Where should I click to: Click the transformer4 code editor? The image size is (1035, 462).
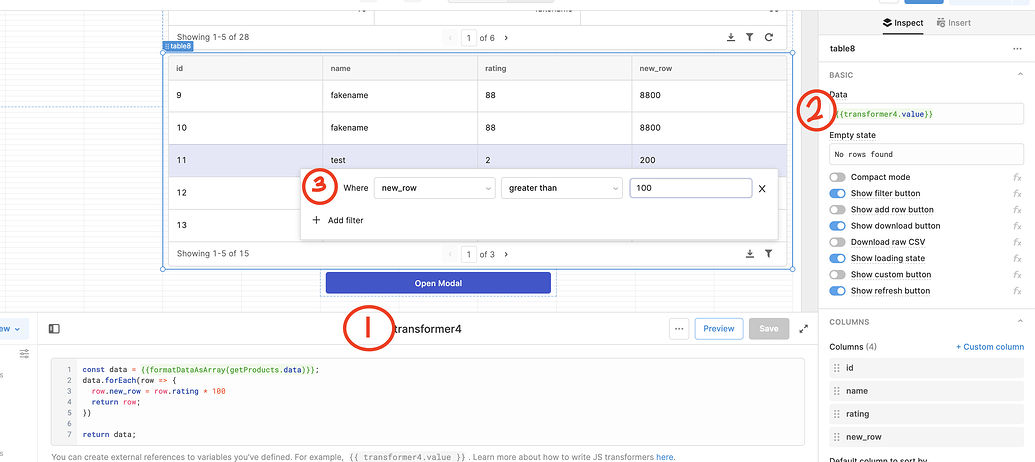(x=428, y=402)
